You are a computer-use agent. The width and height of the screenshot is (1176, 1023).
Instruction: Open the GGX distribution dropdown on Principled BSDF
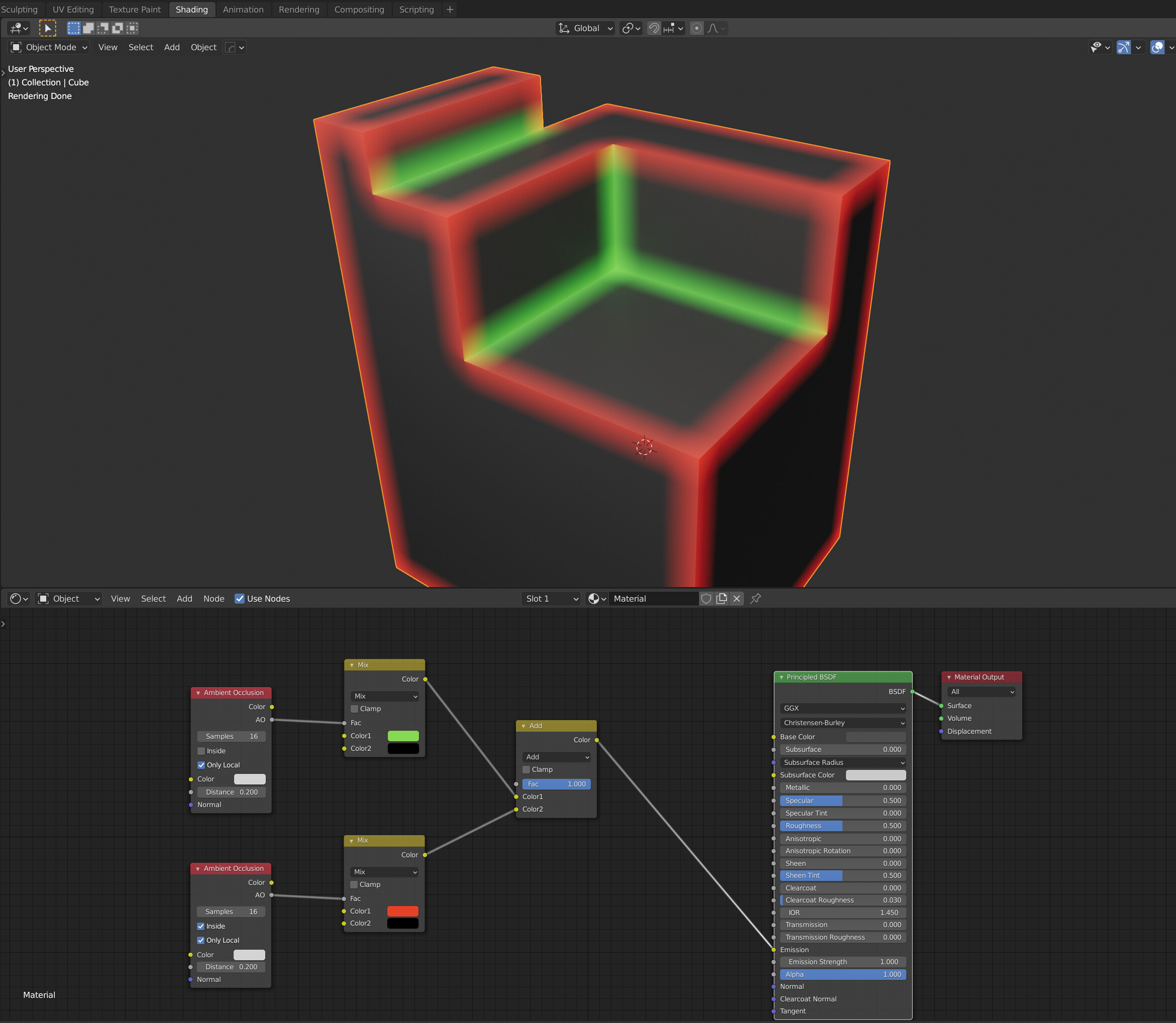click(842, 708)
